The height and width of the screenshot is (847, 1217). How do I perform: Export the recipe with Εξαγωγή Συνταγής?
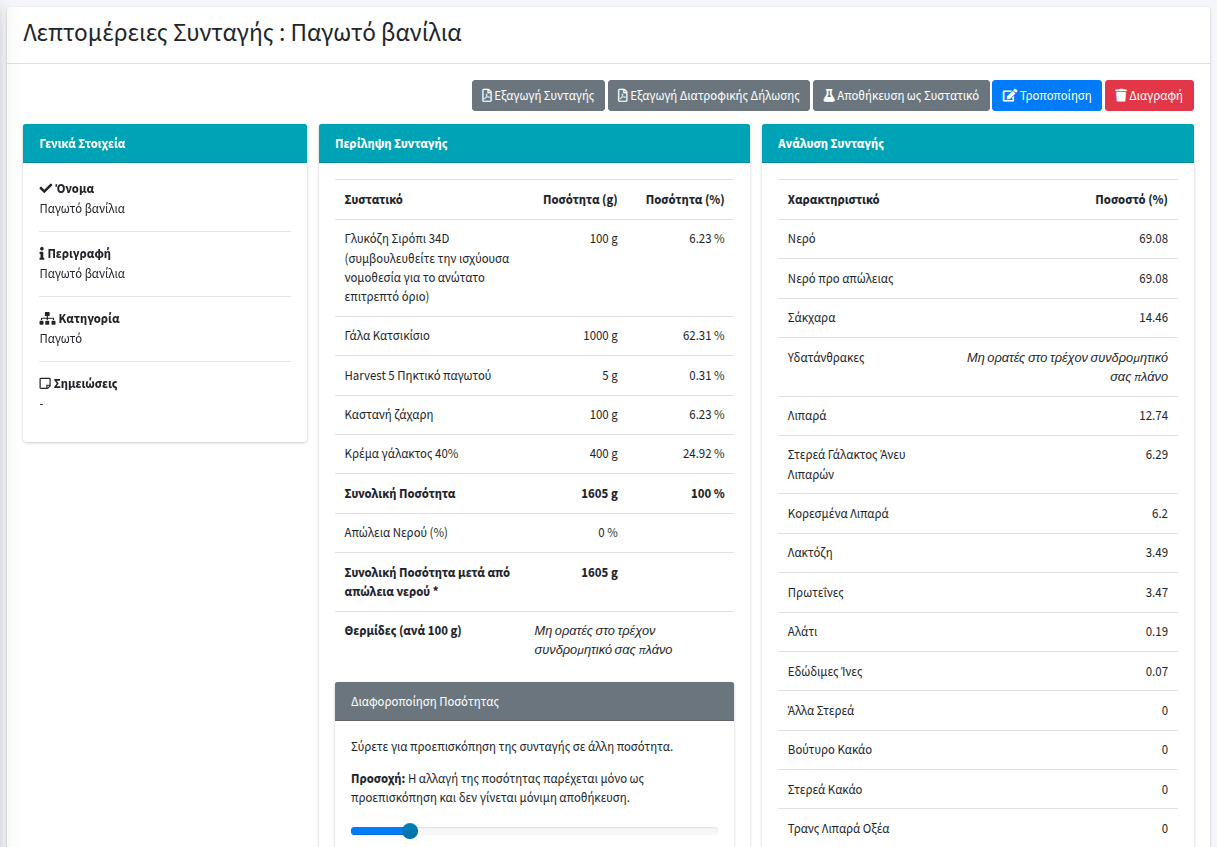pyautogui.click(x=538, y=96)
